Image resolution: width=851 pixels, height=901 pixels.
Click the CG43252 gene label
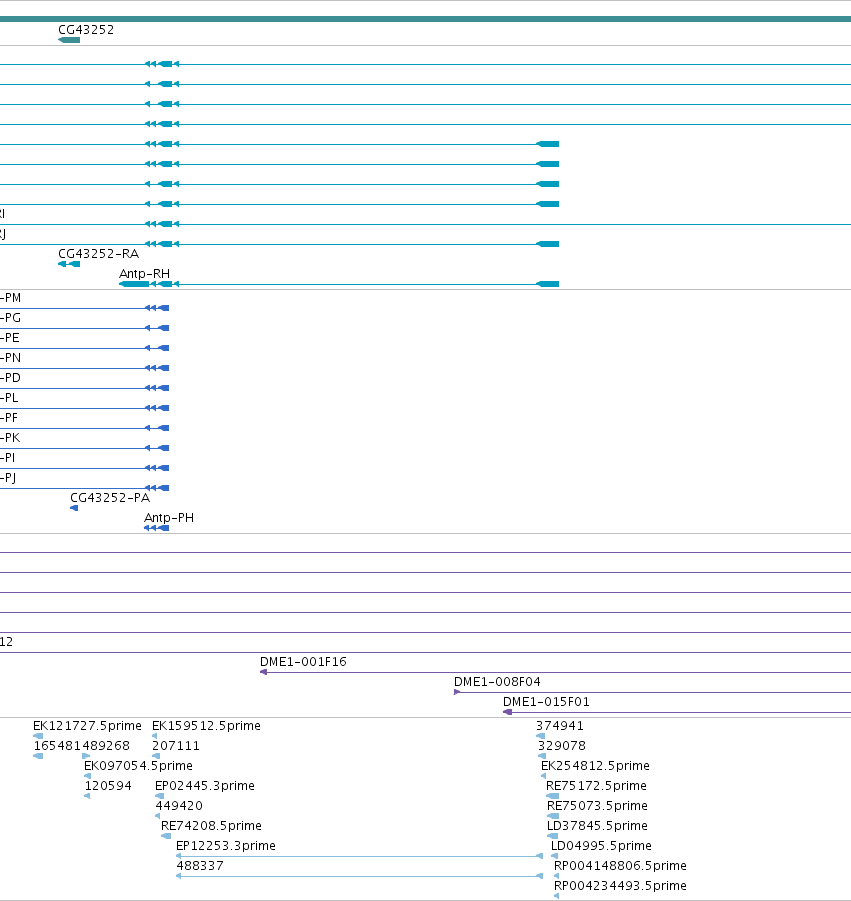click(86, 29)
